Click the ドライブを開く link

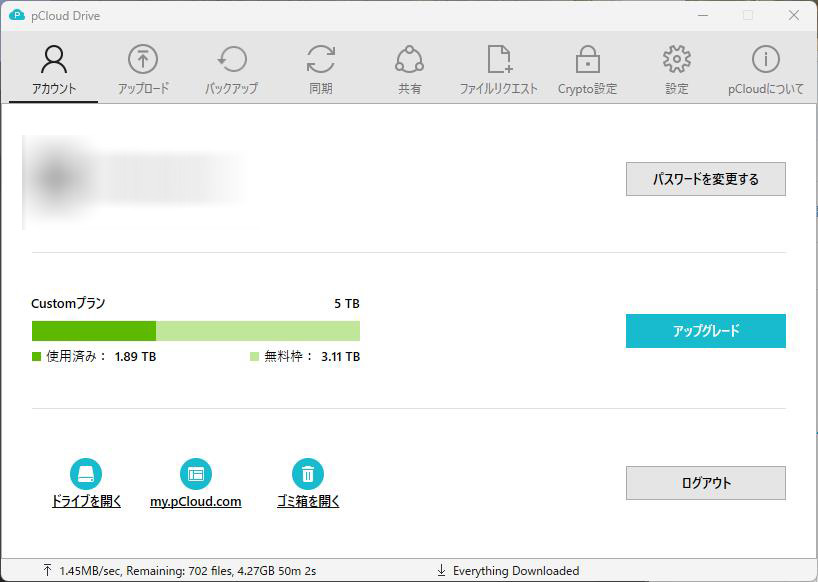click(x=86, y=501)
